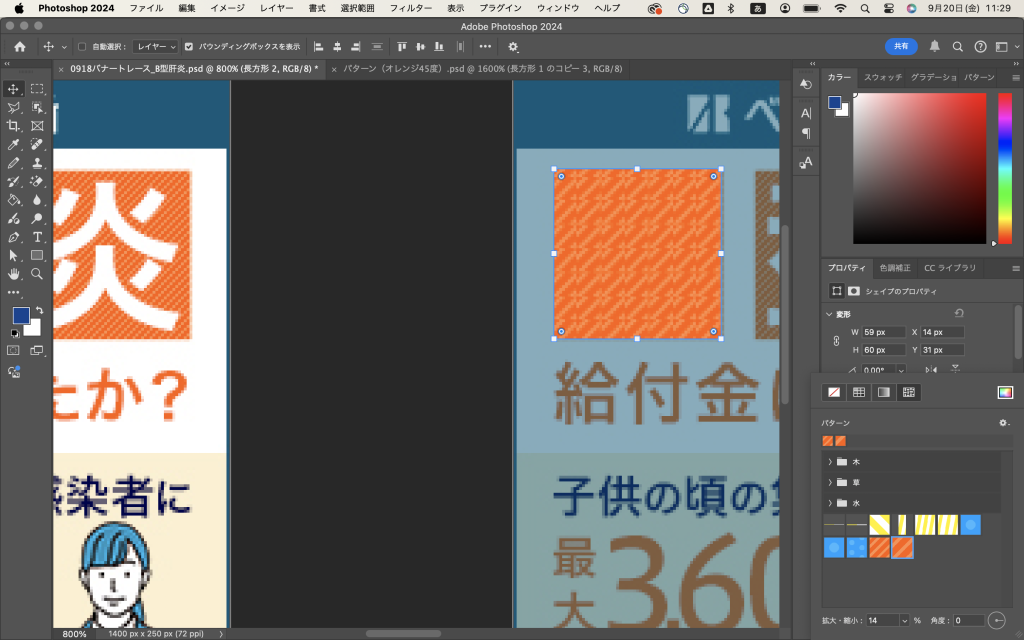The width and height of the screenshot is (1024, 640).
Task: Select the Crop tool in the toolbar
Action: coord(14,126)
